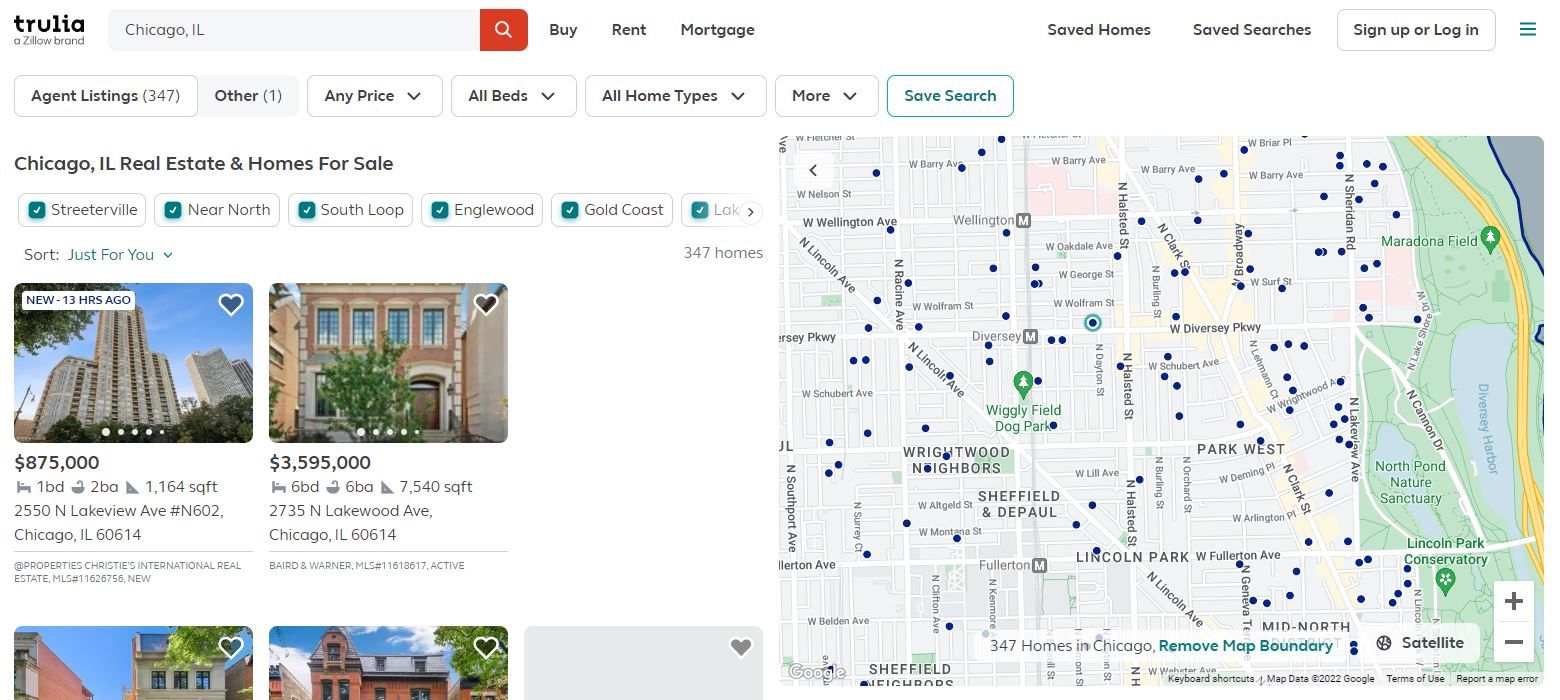1560x700 pixels.
Task: Click Report a map error link
Action: click(x=1497, y=679)
